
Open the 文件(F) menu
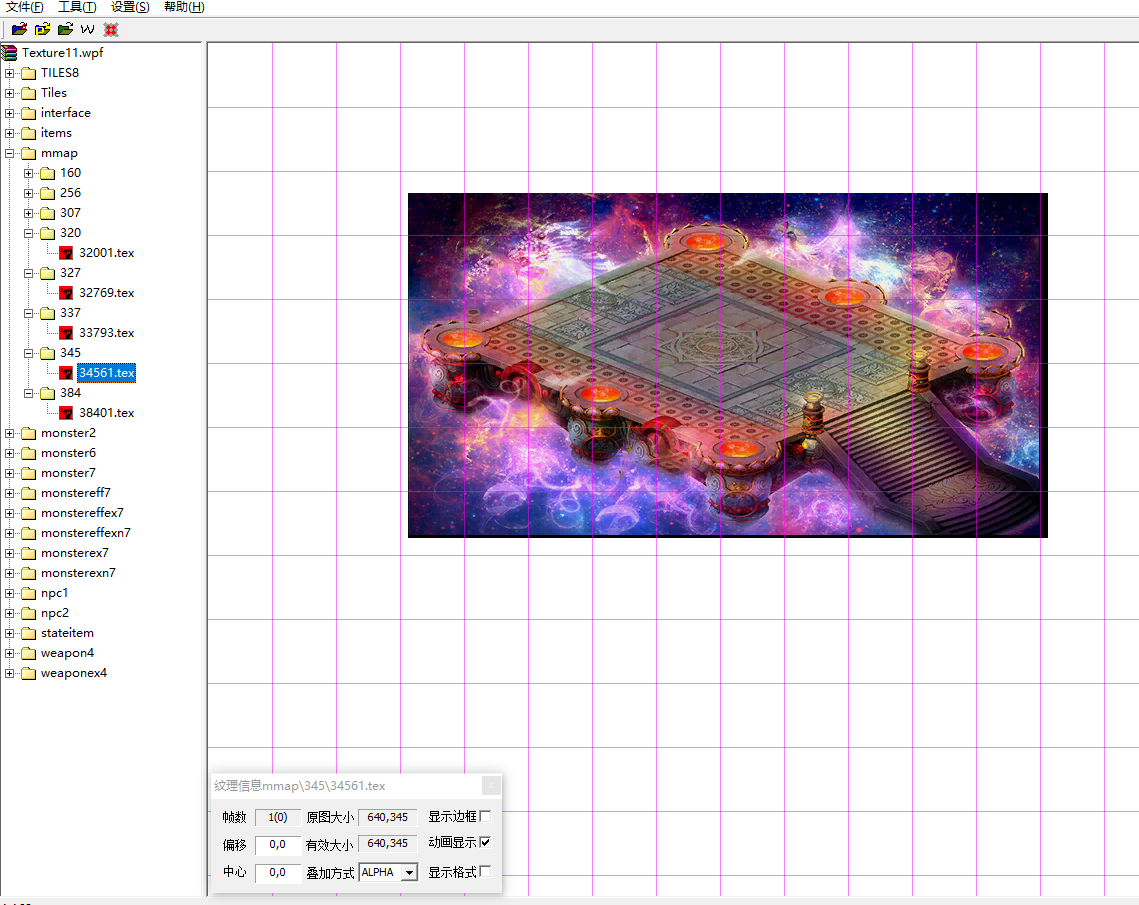click(x=24, y=7)
